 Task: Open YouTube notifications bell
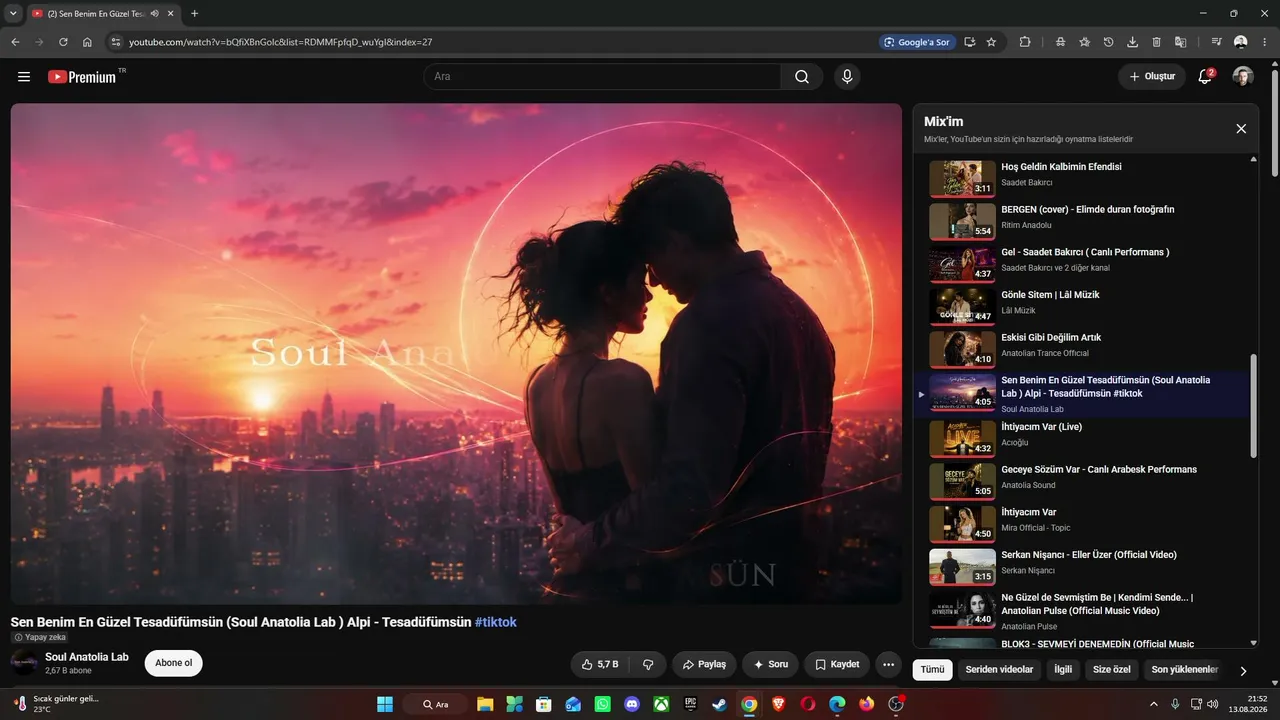coord(1205,77)
